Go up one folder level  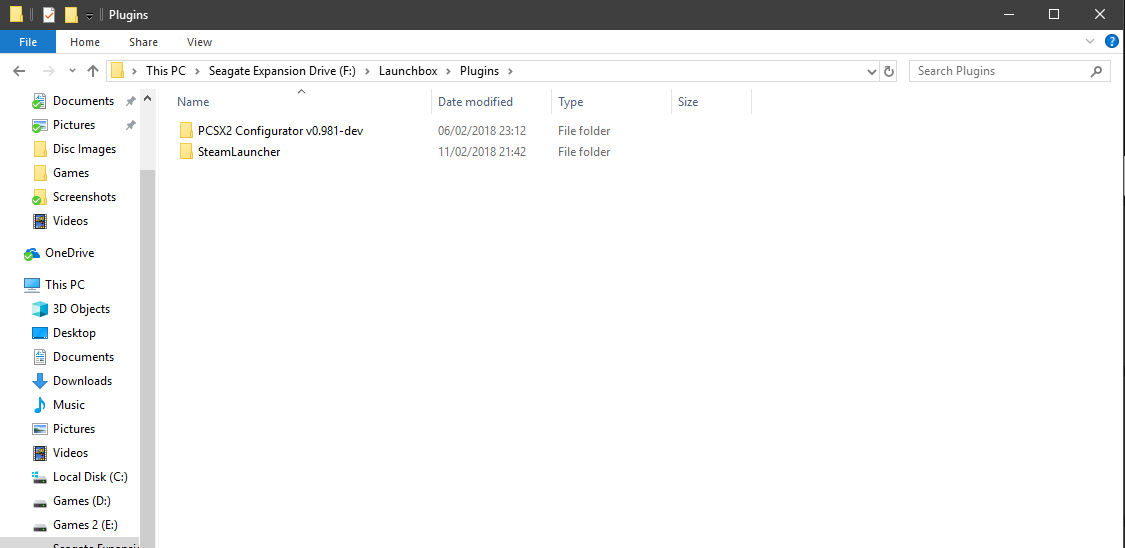click(93, 71)
